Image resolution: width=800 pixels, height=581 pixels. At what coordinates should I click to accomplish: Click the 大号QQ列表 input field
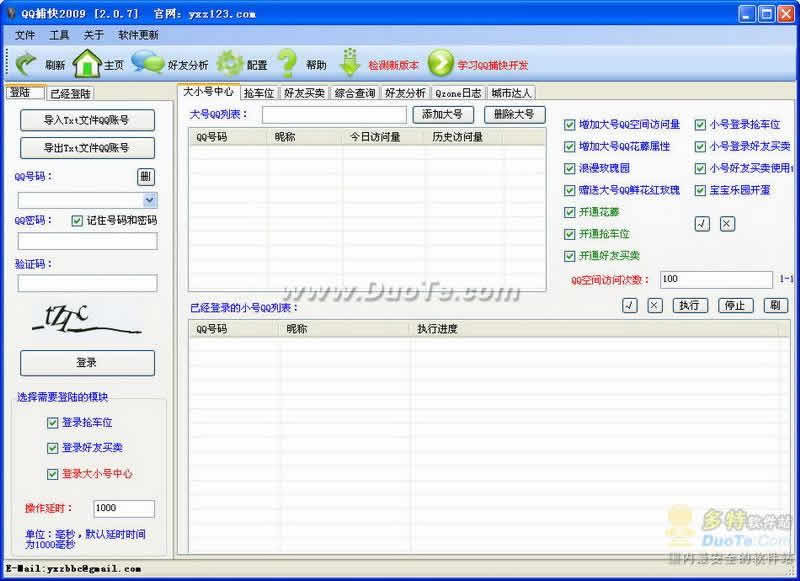(334, 115)
